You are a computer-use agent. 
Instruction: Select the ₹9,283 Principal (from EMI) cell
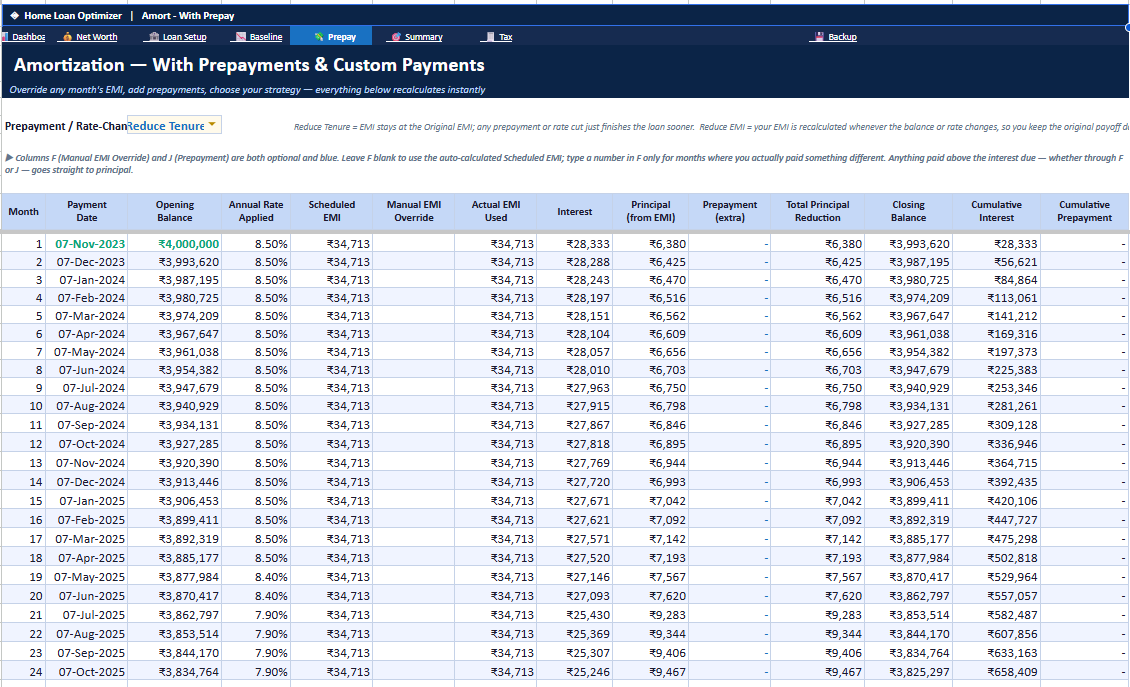coord(651,615)
